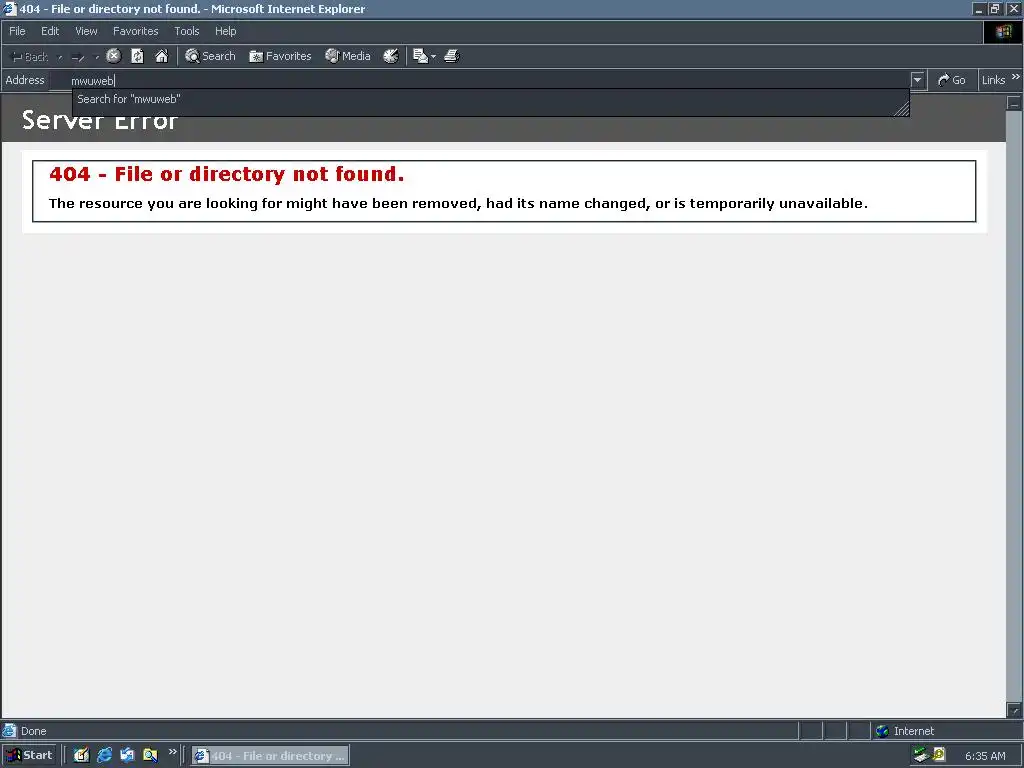Click the disabled Back button
The height and width of the screenshot is (768, 1024).
(x=30, y=57)
